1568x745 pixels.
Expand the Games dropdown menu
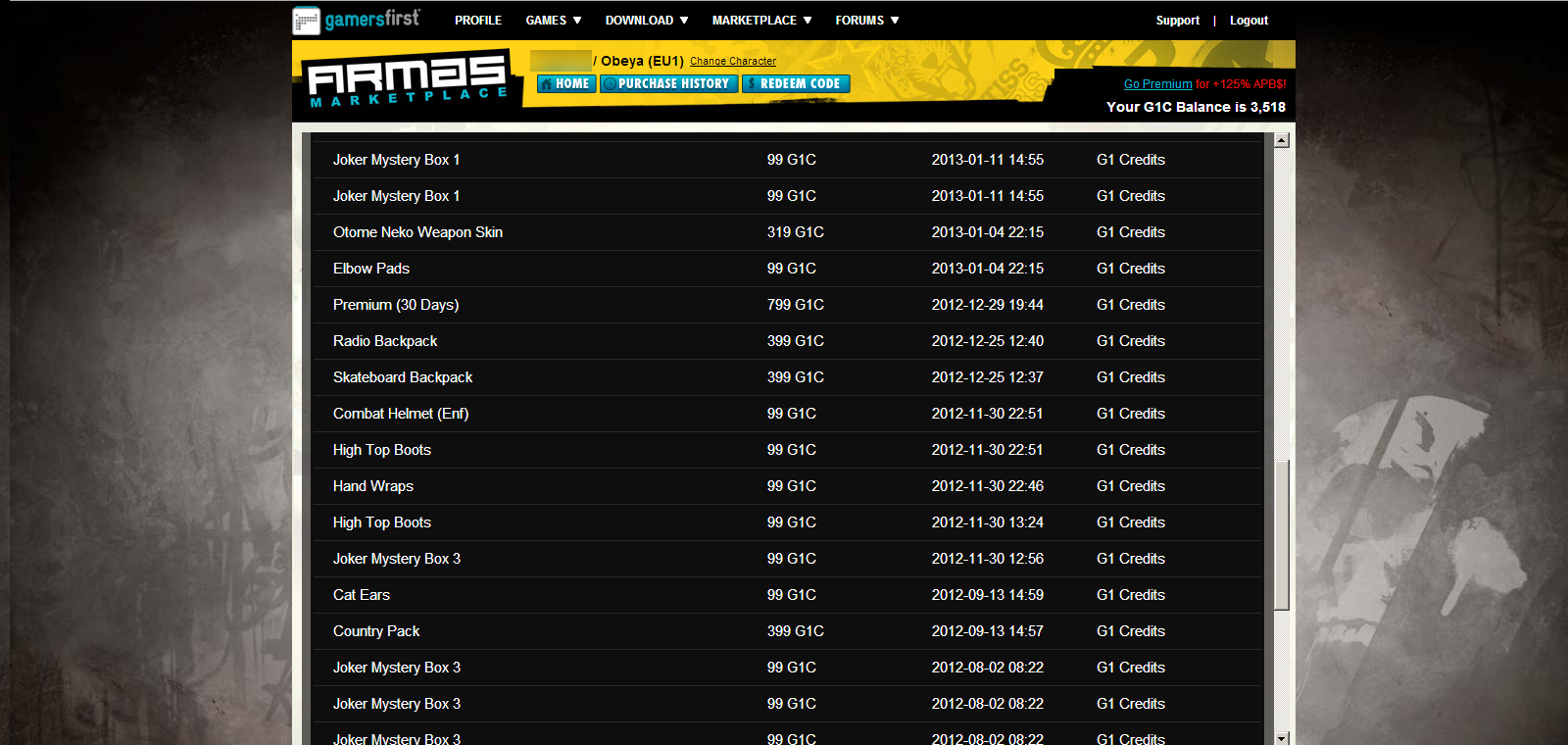[553, 21]
